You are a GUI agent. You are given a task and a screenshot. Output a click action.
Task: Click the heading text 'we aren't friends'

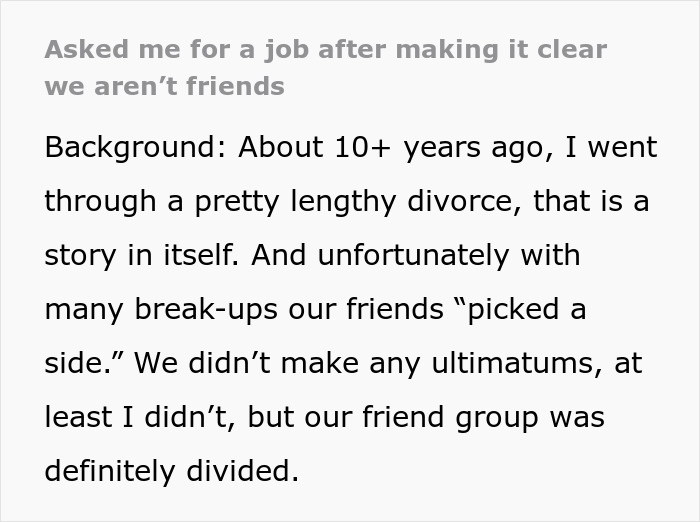164,86
